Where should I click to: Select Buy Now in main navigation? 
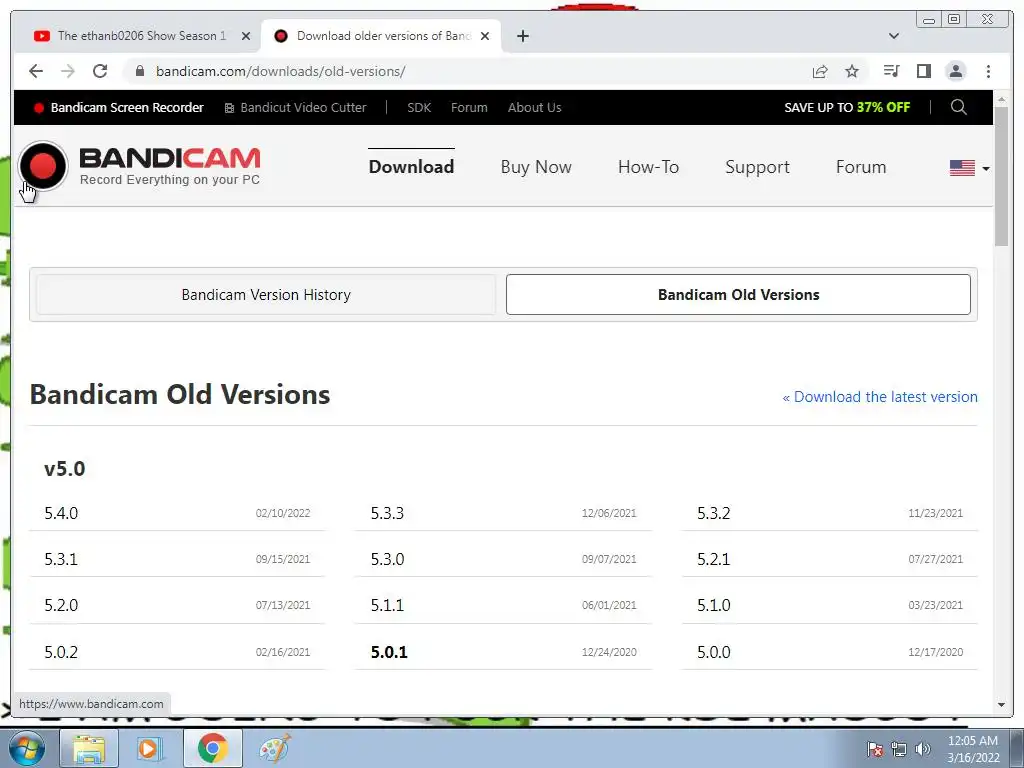pos(536,167)
